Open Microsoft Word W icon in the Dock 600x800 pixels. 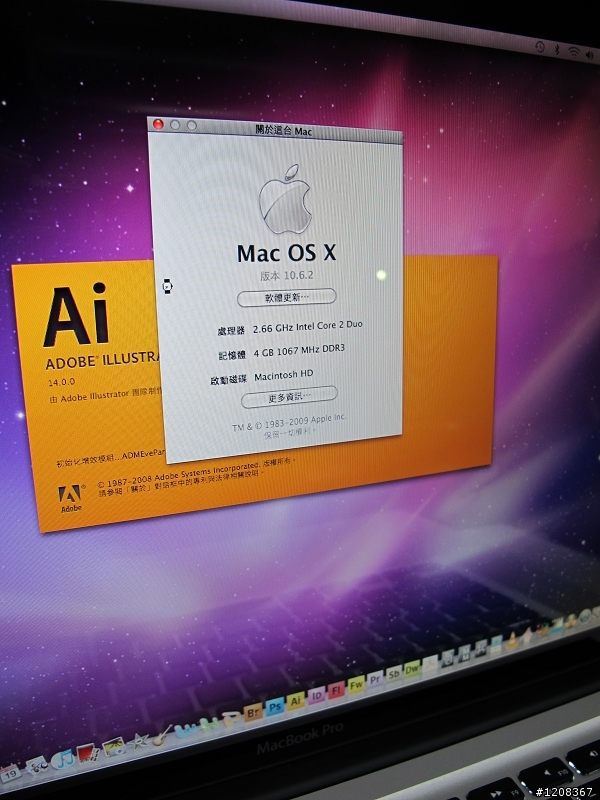click(185, 730)
